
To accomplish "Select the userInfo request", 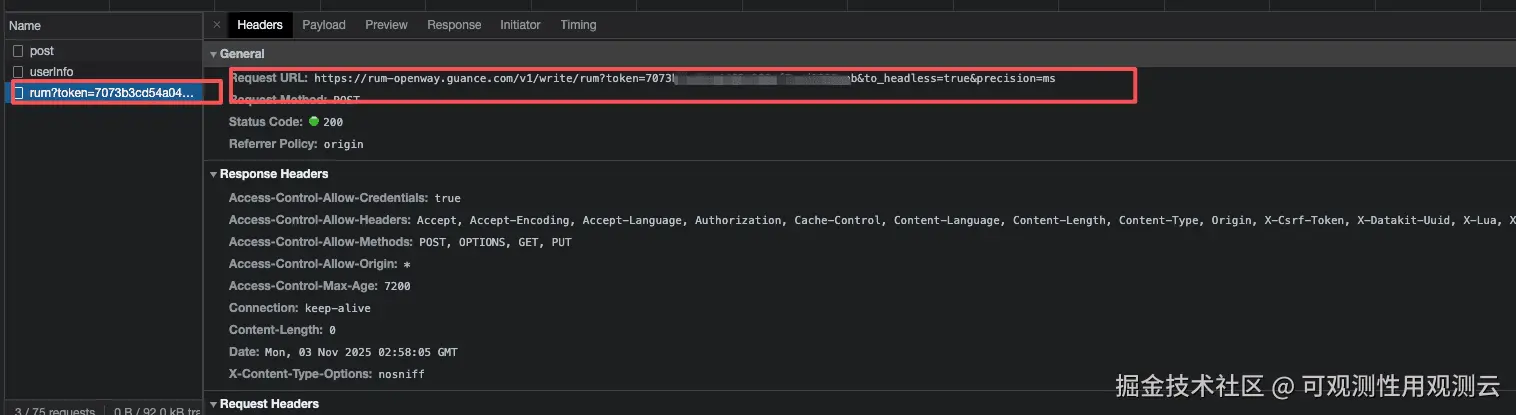I will [51, 72].
